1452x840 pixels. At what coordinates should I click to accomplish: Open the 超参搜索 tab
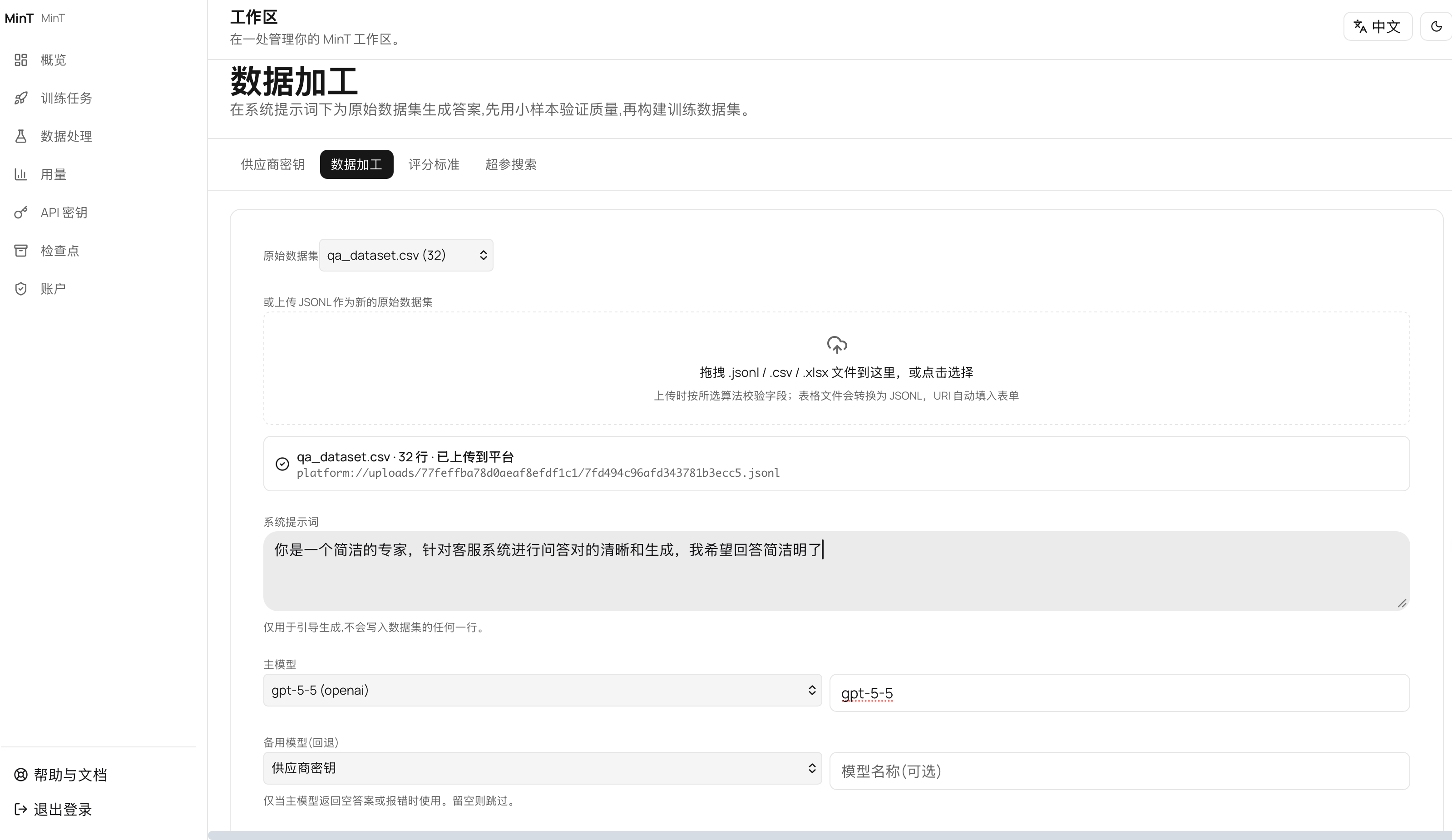tap(511, 165)
